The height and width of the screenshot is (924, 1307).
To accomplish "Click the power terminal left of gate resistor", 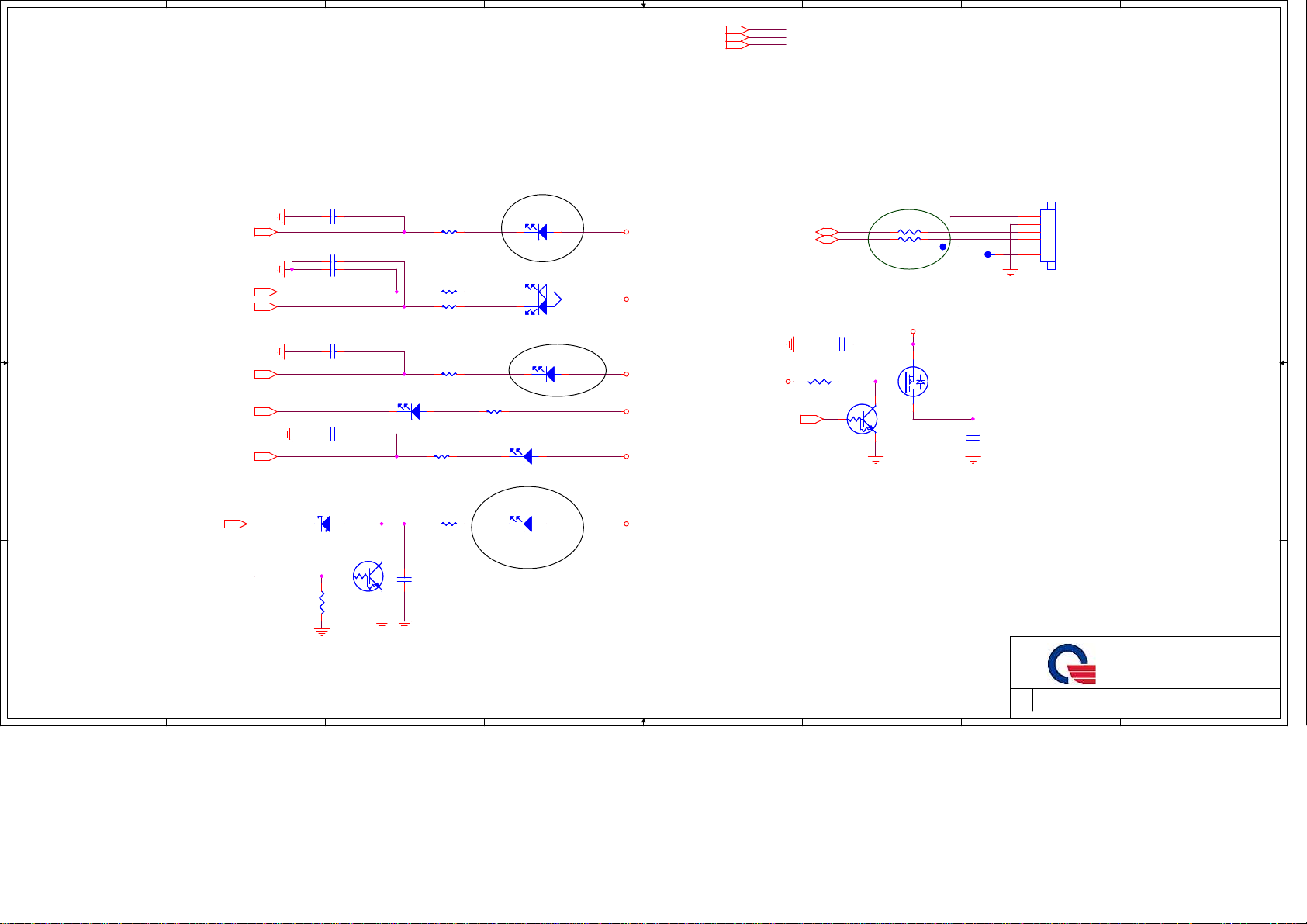I will pos(788,382).
